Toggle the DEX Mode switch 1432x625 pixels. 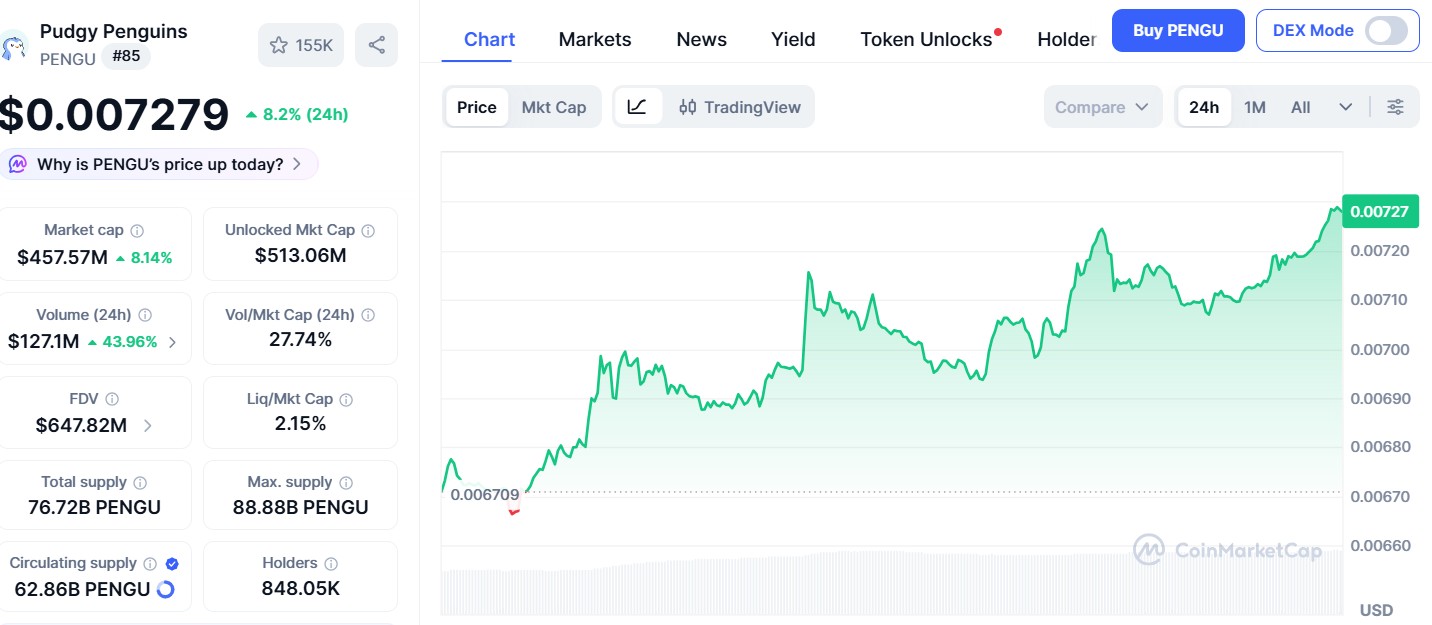1388,31
